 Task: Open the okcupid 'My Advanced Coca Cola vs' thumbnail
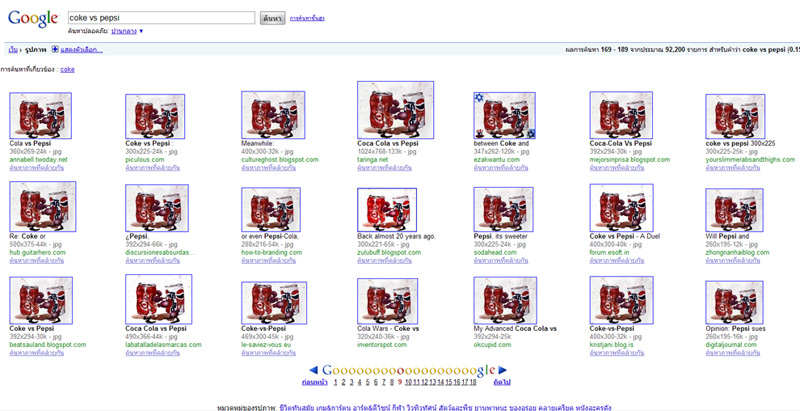click(x=505, y=301)
